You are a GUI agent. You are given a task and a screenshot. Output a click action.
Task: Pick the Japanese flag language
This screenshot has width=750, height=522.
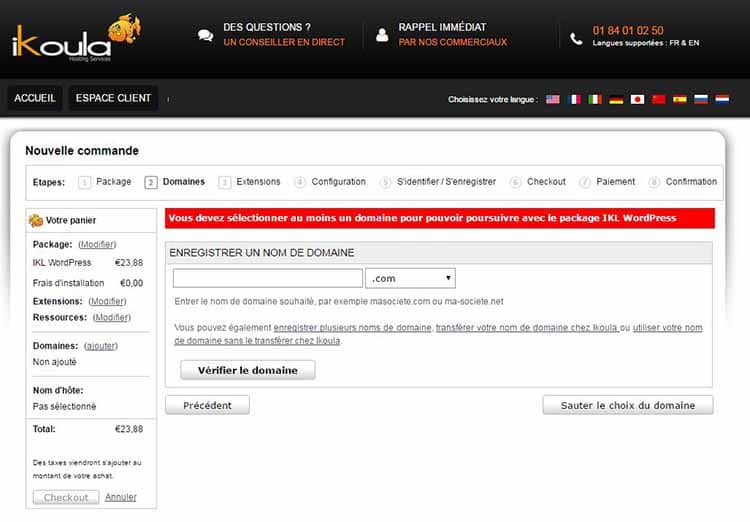[637, 100]
